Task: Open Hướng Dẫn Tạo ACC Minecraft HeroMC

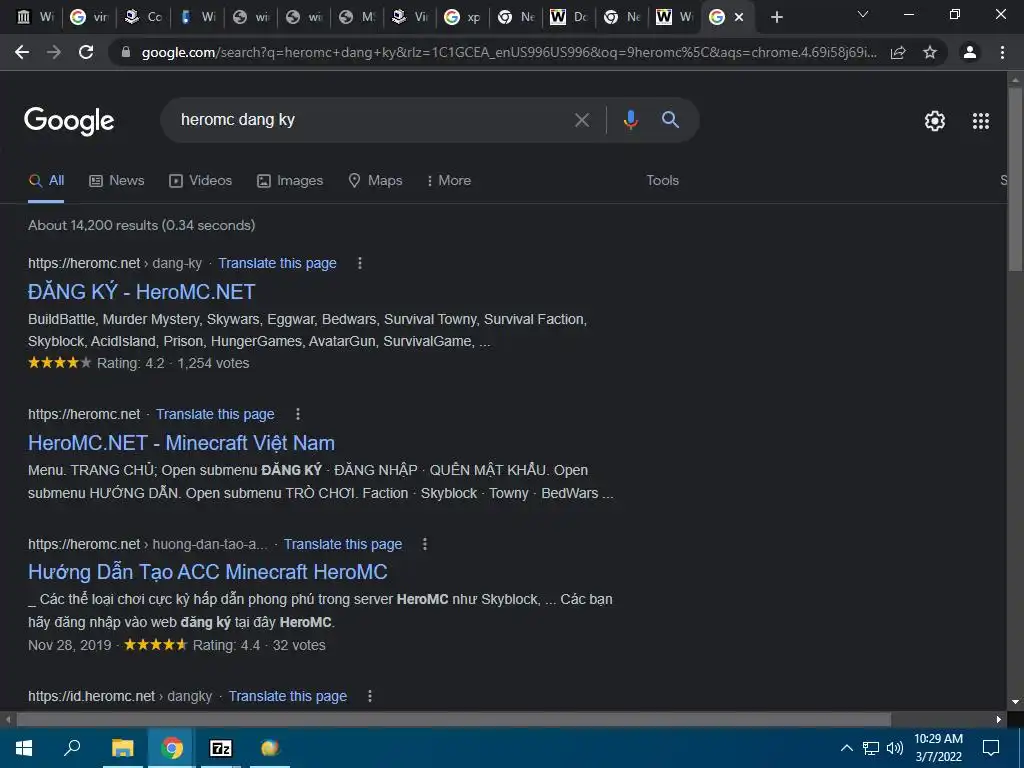Action: click(208, 572)
